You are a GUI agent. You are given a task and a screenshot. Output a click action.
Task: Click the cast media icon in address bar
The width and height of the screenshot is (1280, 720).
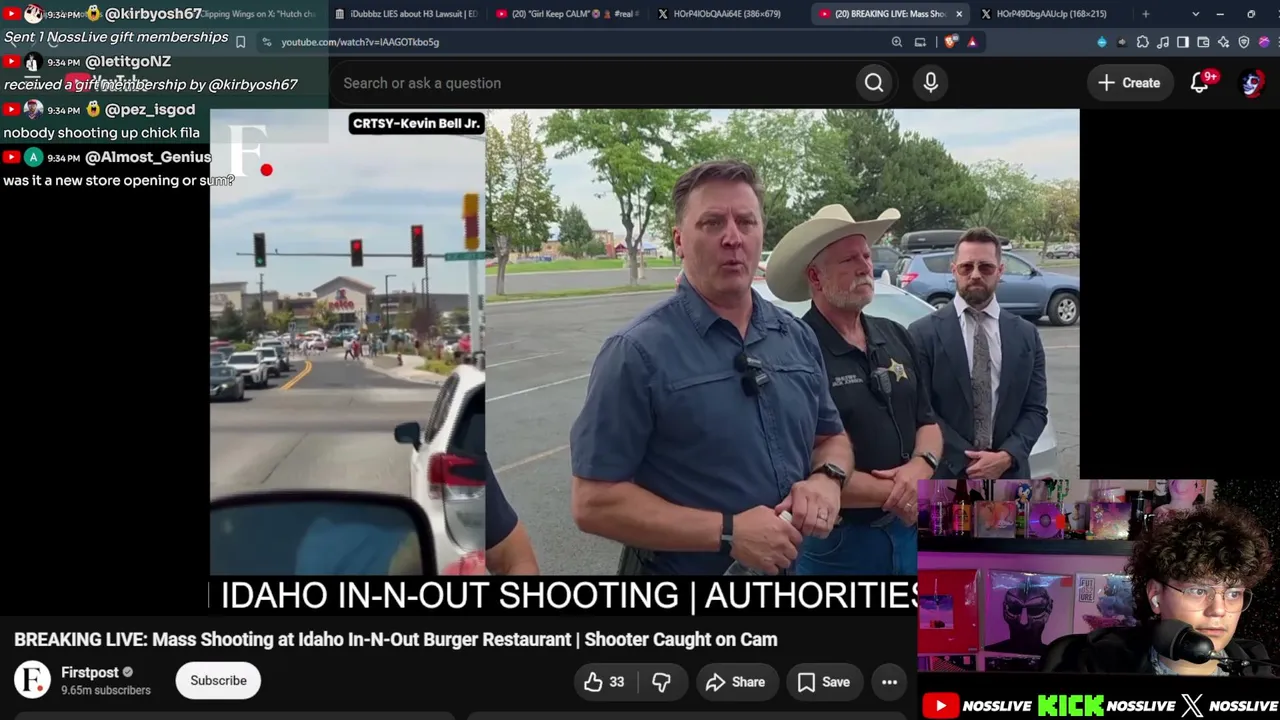point(920,42)
